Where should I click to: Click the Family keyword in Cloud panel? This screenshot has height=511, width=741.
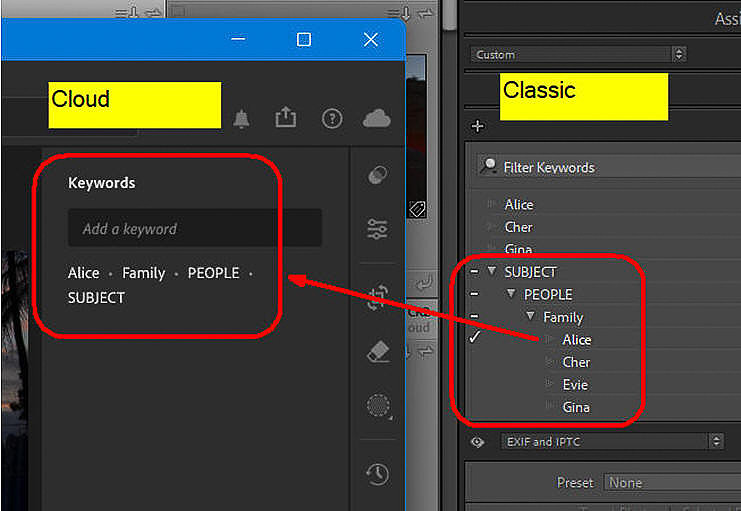pos(144,273)
